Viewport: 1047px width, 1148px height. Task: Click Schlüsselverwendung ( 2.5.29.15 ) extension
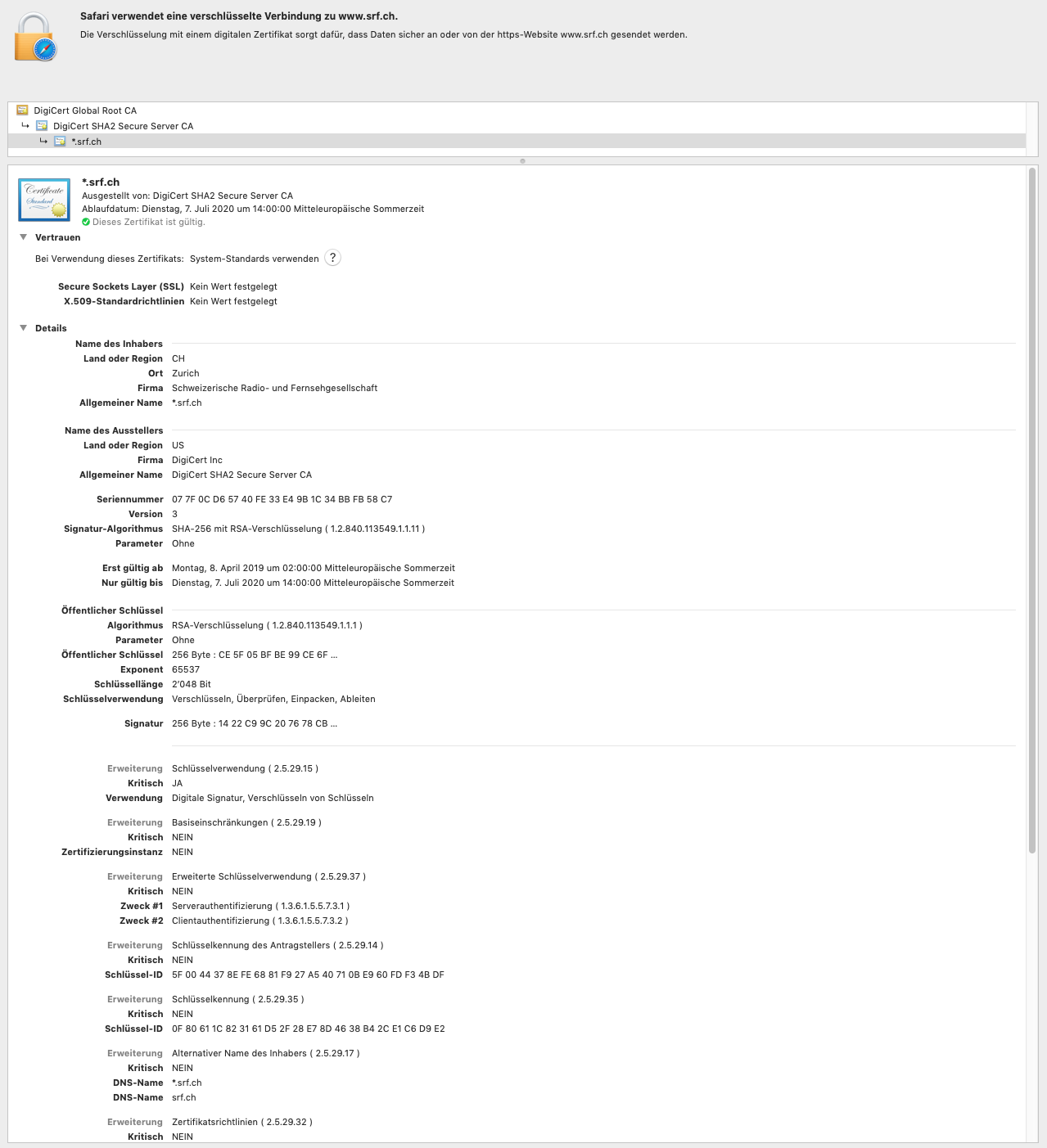[245, 768]
